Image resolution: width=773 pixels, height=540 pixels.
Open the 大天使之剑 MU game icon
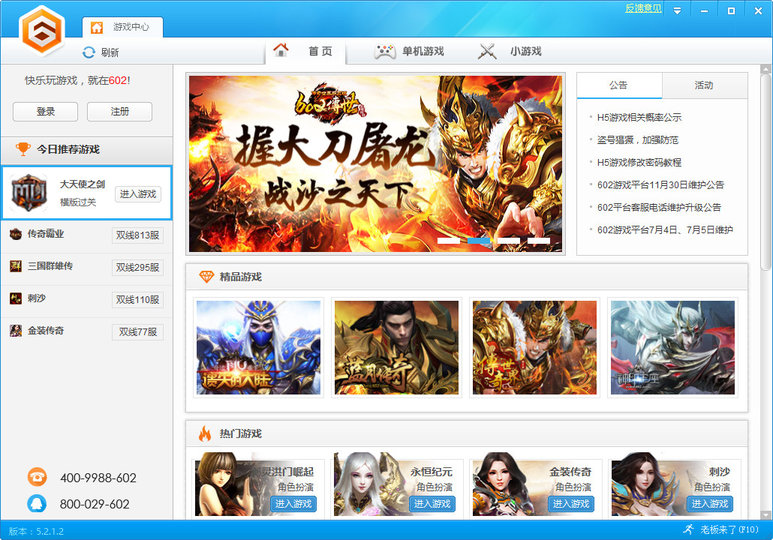coord(29,193)
